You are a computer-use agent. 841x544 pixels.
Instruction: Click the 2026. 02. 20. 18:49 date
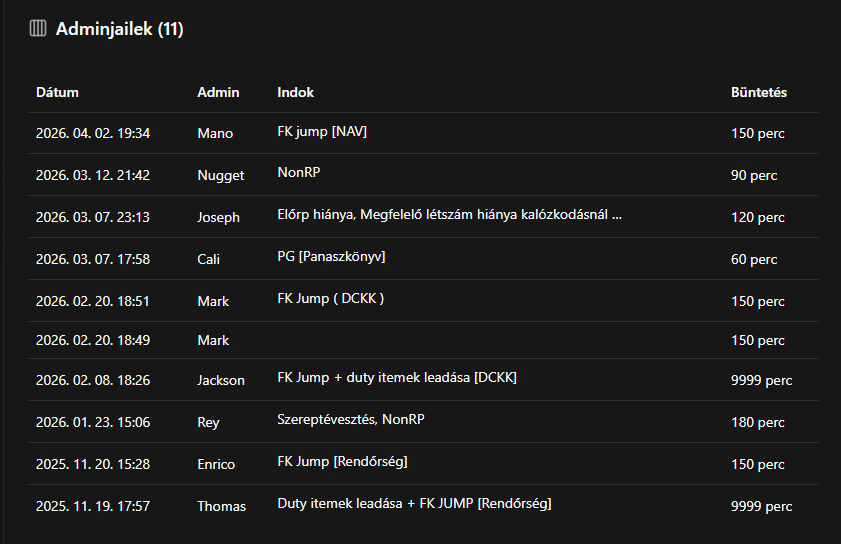coord(92,340)
